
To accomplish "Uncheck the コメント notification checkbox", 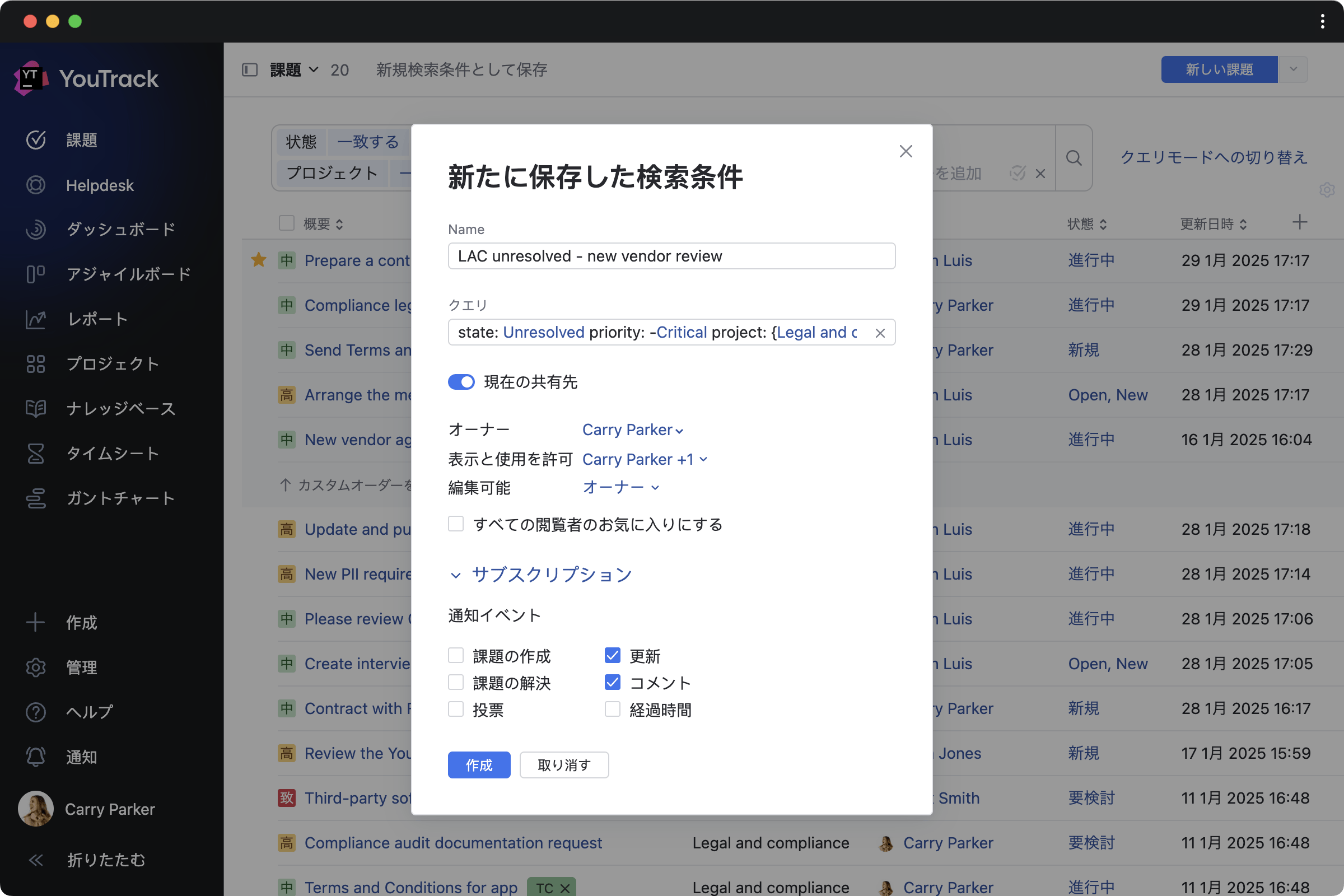I will tap(612, 682).
